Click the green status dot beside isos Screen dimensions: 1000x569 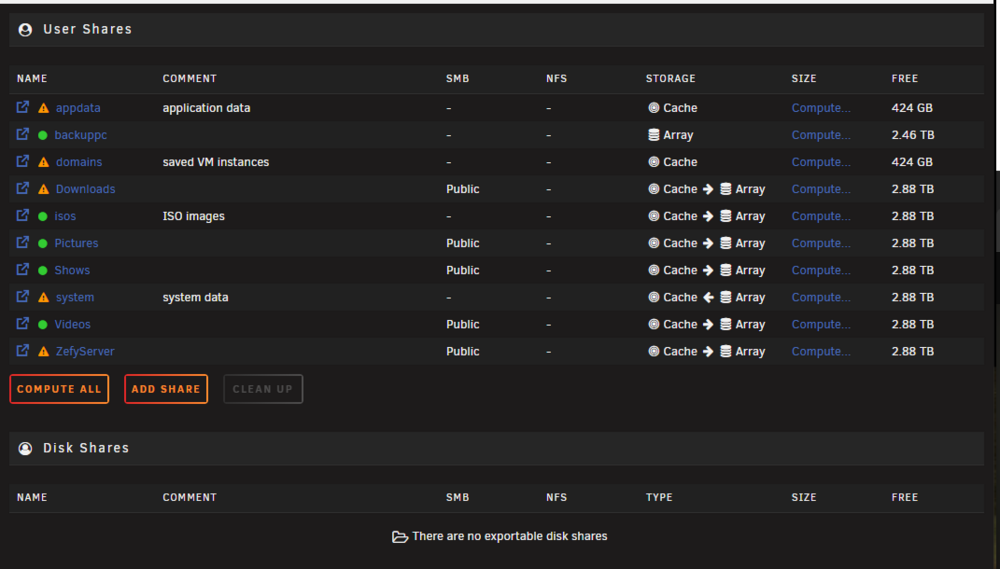[43, 216]
